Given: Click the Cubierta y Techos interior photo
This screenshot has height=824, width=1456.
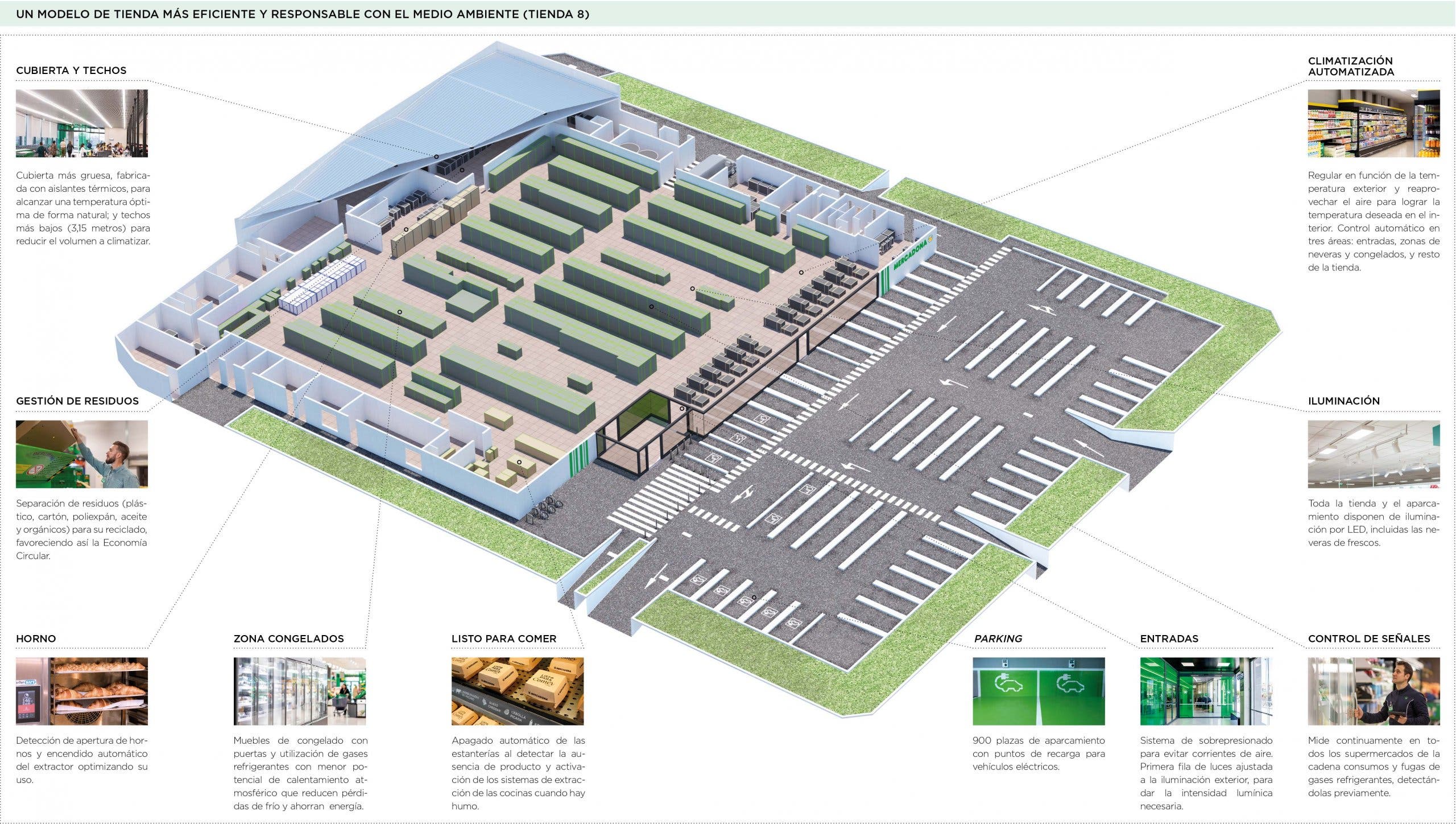Looking at the screenshot, I should coord(81,123).
